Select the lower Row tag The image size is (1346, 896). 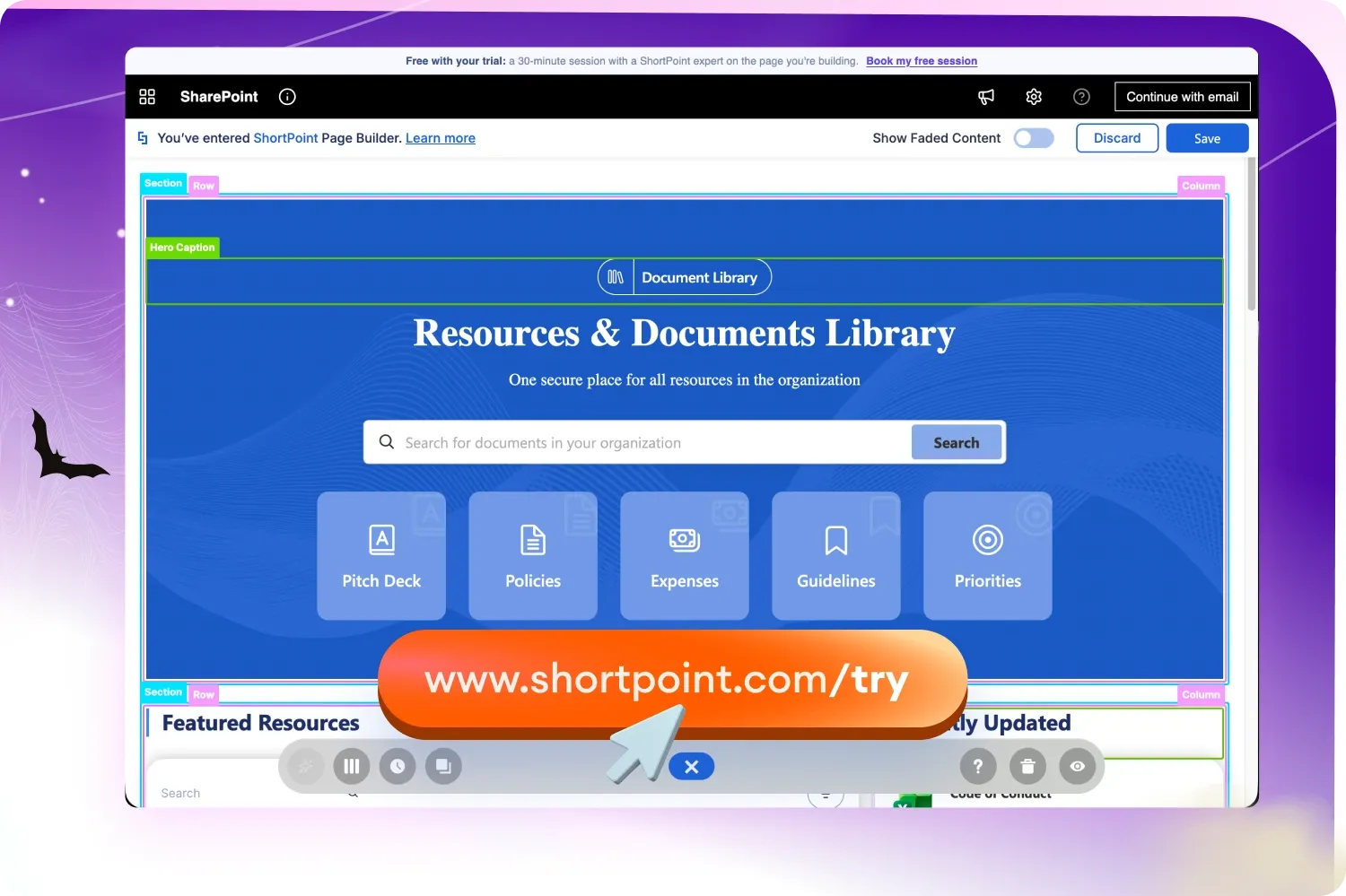204,694
